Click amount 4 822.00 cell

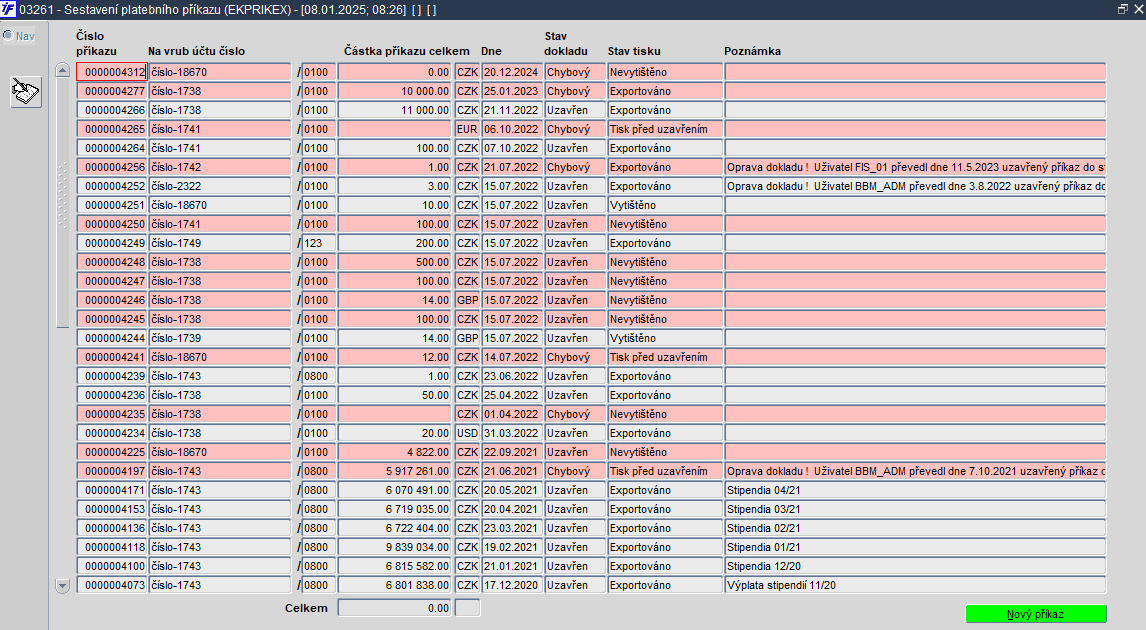(x=395, y=452)
